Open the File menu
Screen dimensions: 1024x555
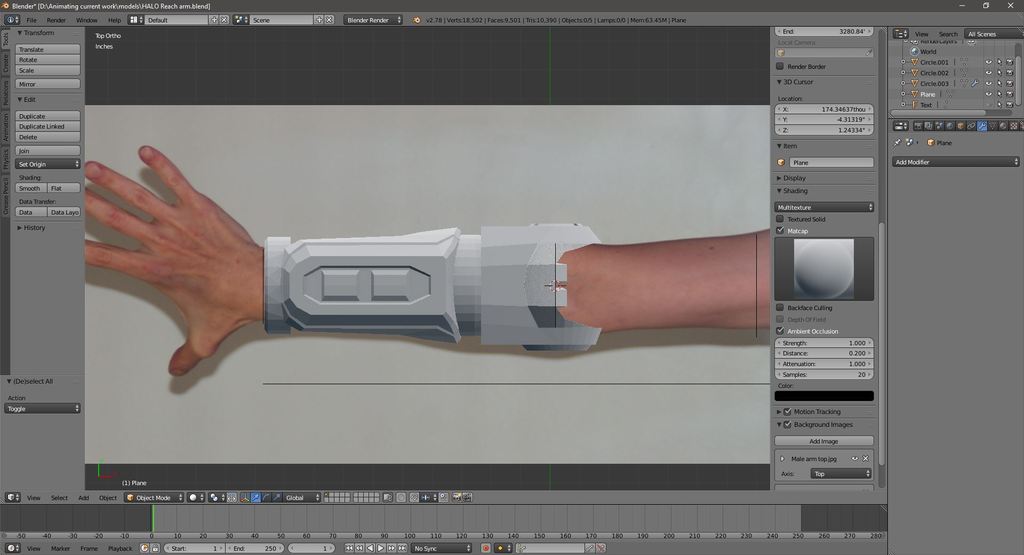[x=31, y=20]
